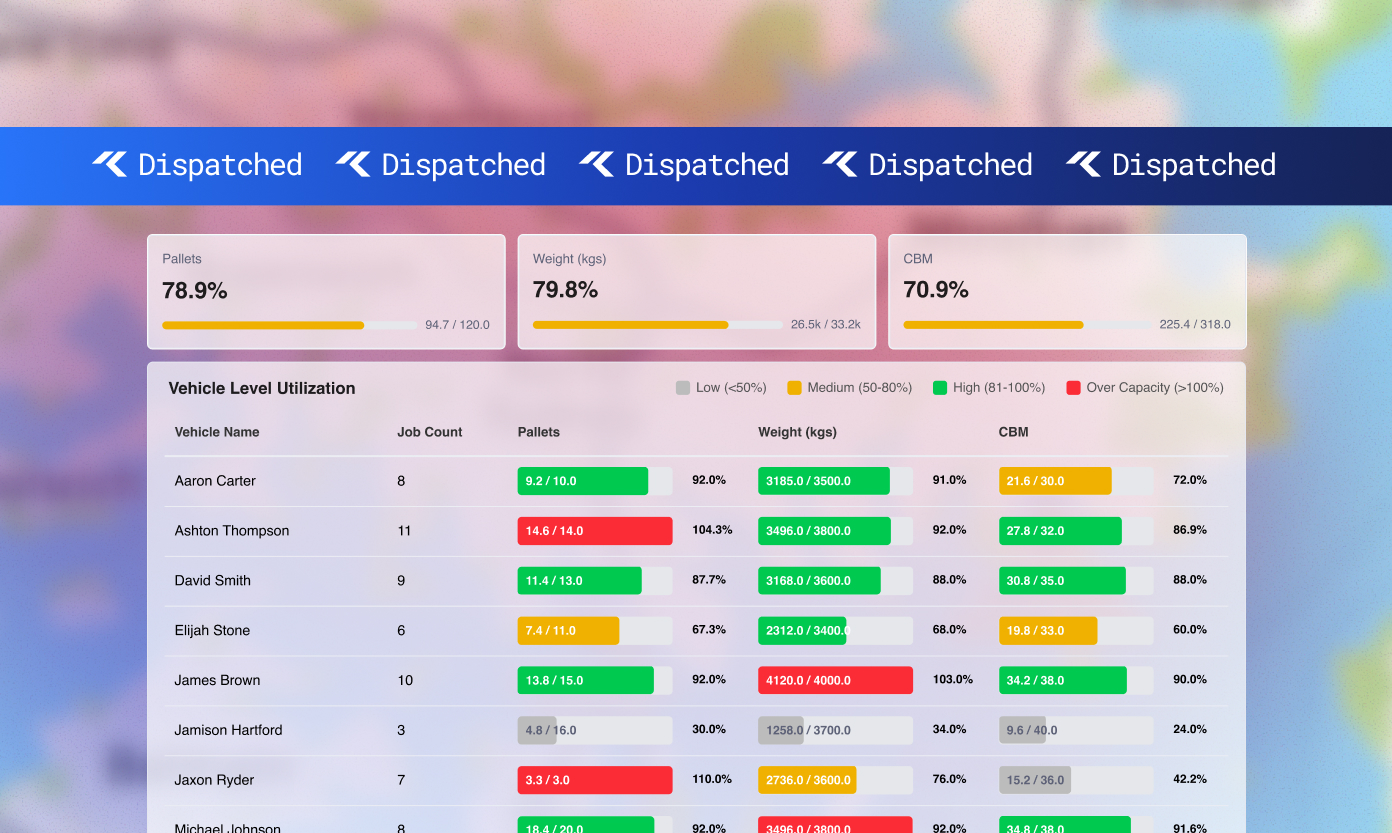The width and height of the screenshot is (1392, 833).
Task: Click the rightmost Dispatched logo icon
Action: (x=1084, y=164)
